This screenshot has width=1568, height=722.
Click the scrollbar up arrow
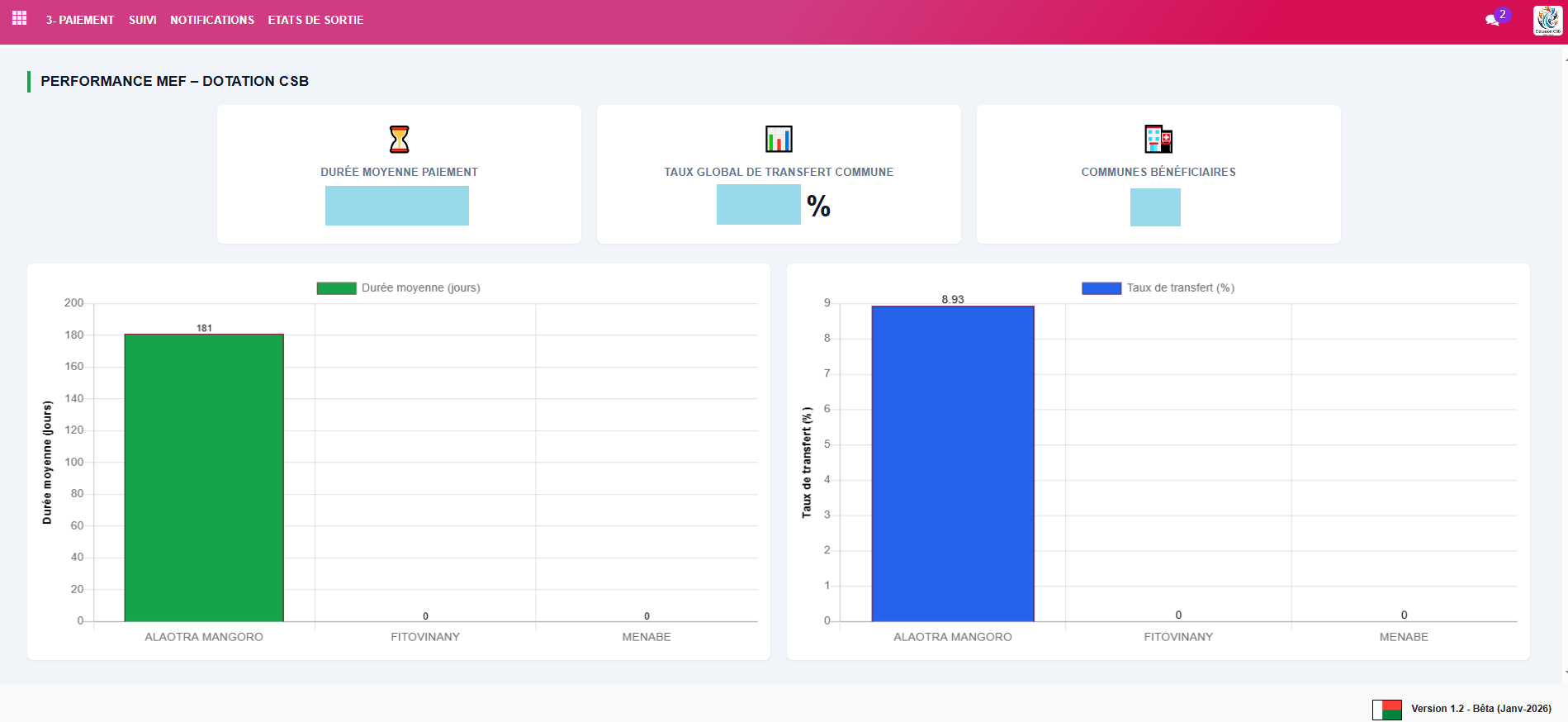tap(1565, 59)
